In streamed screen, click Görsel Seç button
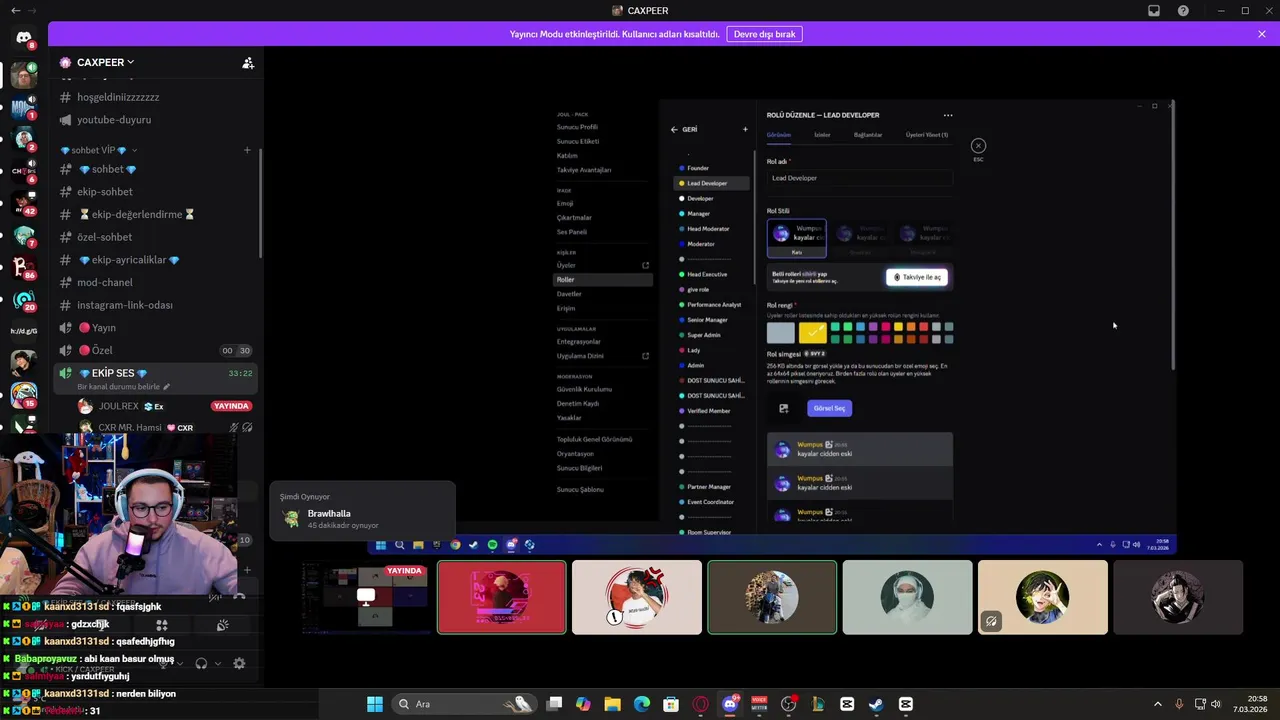Viewport: 1280px width, 720px height. [x=830, y=408]
